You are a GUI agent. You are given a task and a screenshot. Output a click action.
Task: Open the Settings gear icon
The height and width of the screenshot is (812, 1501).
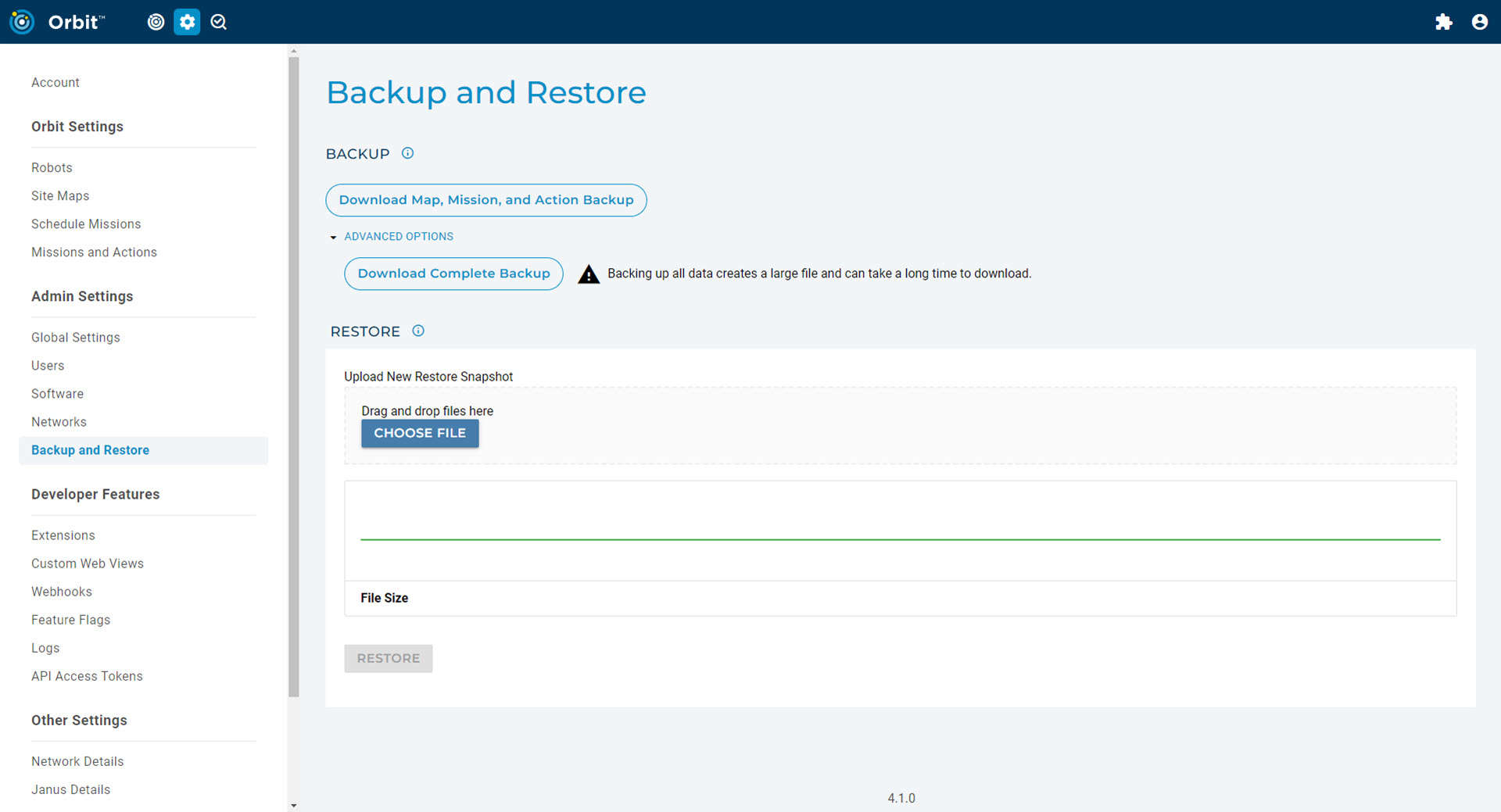(x=187, y=22)
